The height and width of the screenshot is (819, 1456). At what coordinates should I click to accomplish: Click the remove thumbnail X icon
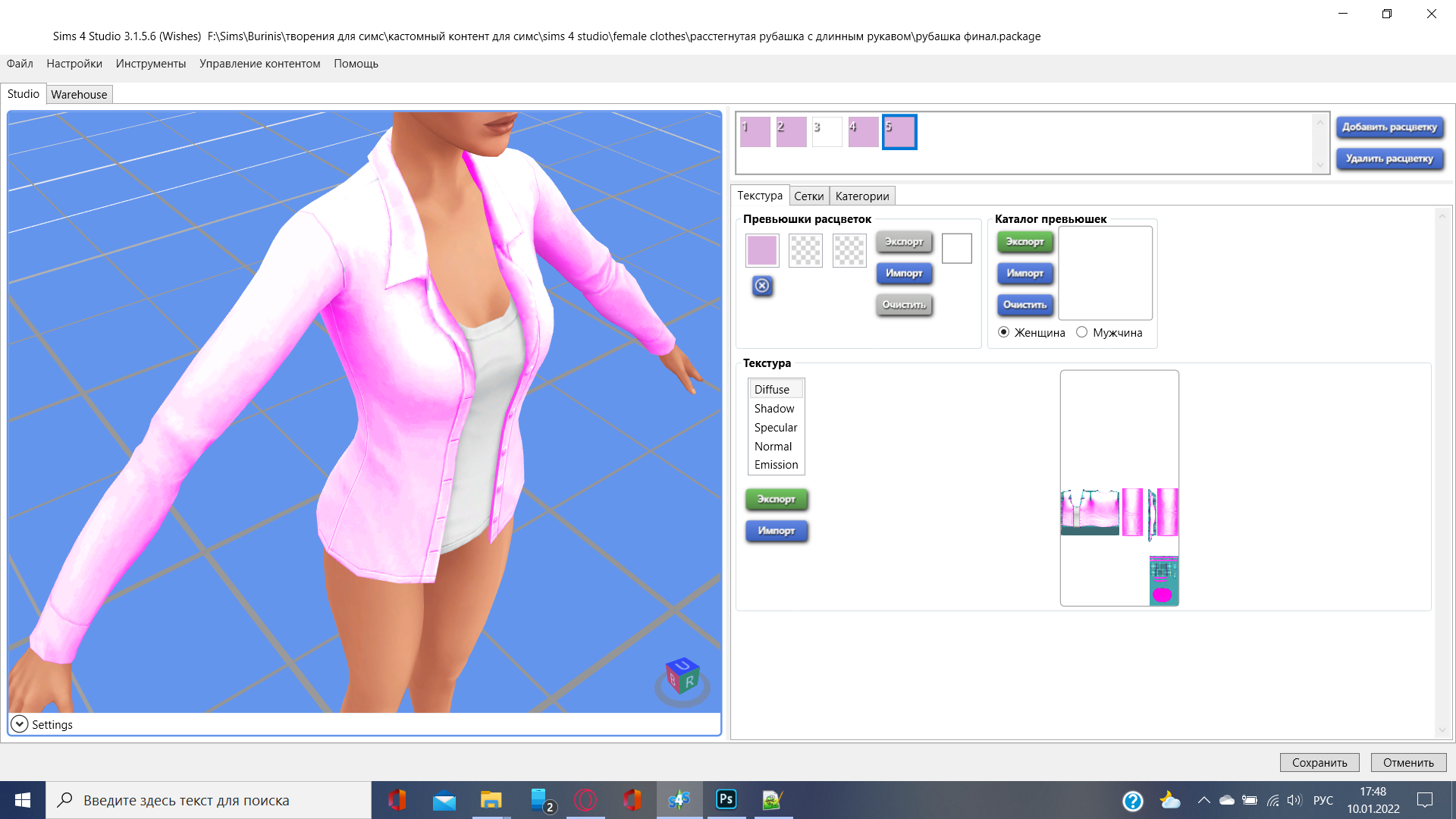(762, 286)
